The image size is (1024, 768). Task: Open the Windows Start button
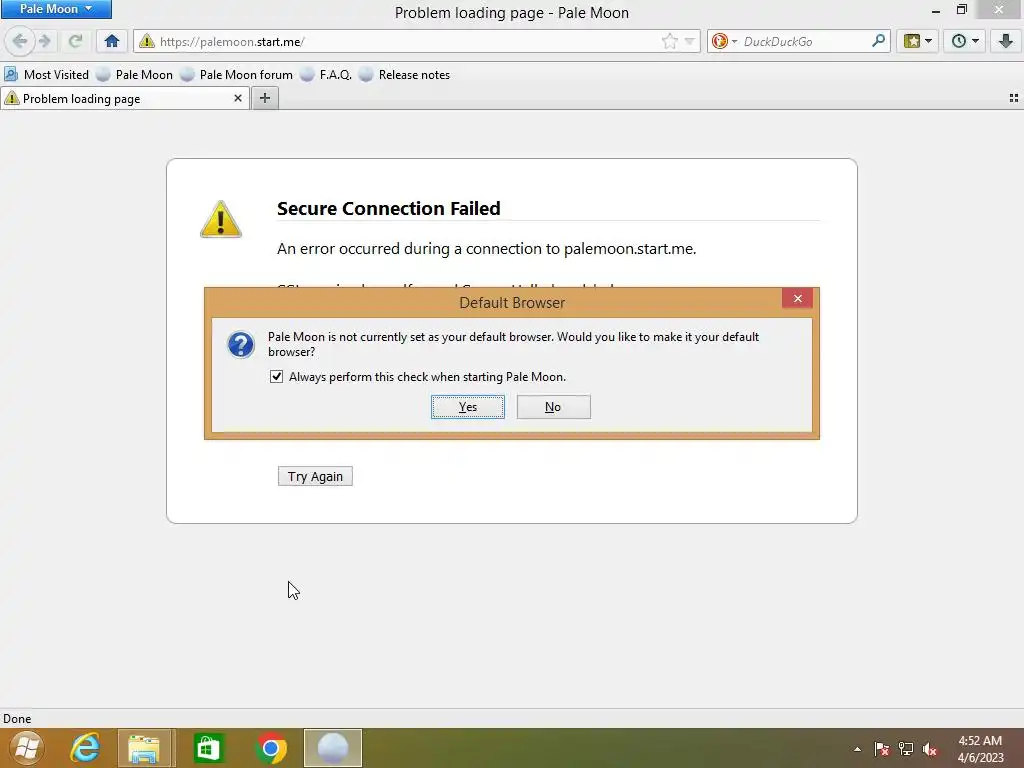[27, 748]
